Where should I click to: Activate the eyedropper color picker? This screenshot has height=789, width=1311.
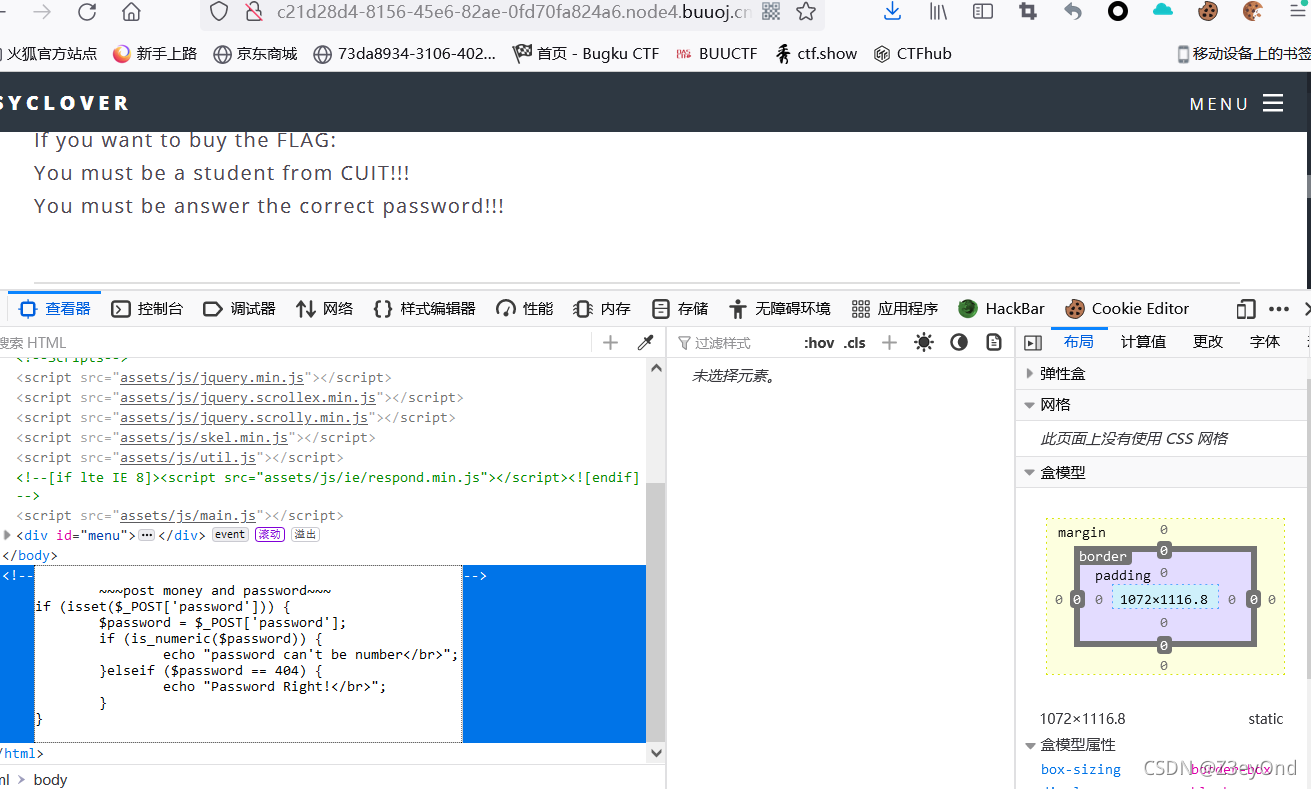click(x=645, y=343)
